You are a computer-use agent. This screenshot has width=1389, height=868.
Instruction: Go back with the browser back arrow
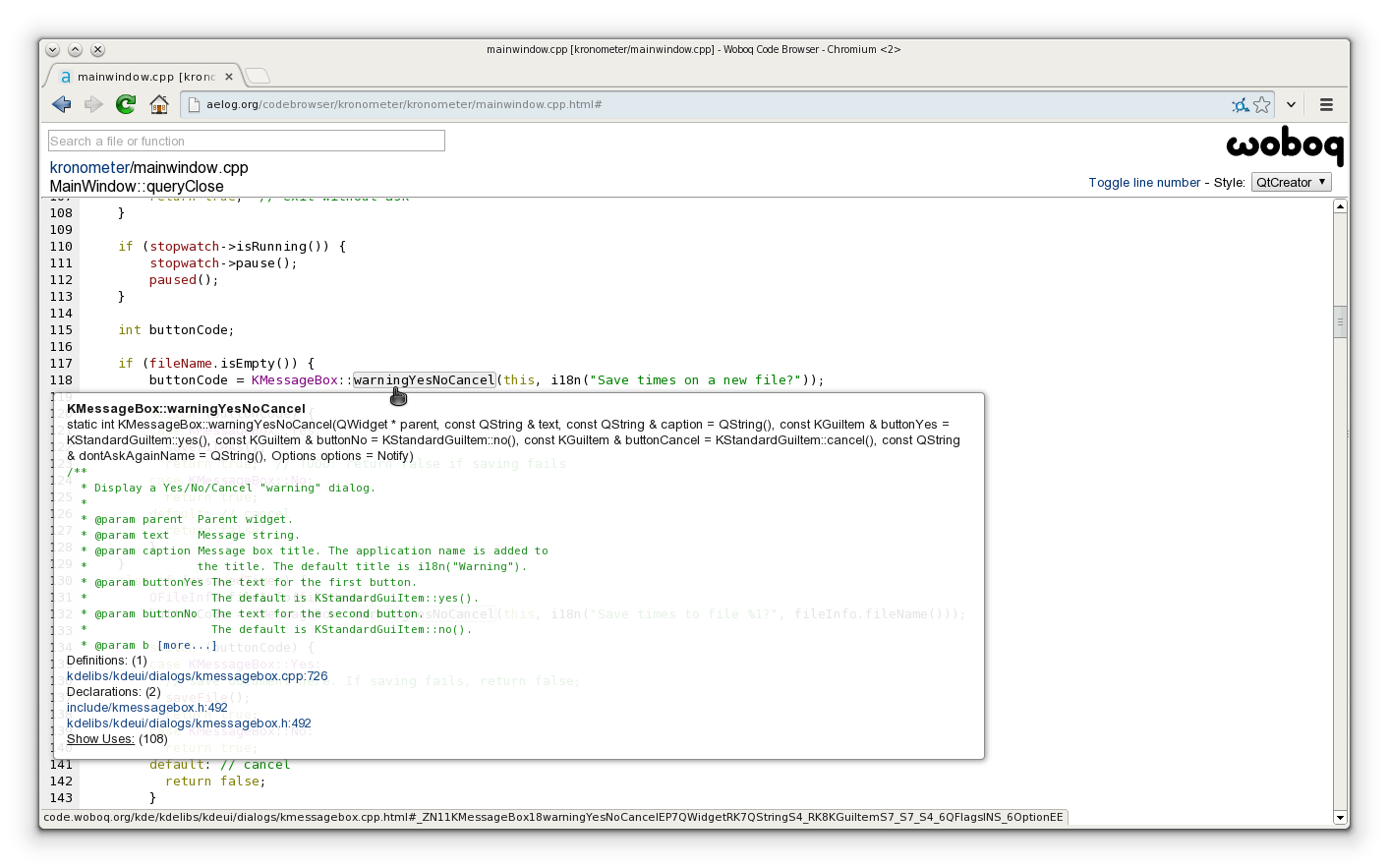pyautogui.click(x=62, y=104)
